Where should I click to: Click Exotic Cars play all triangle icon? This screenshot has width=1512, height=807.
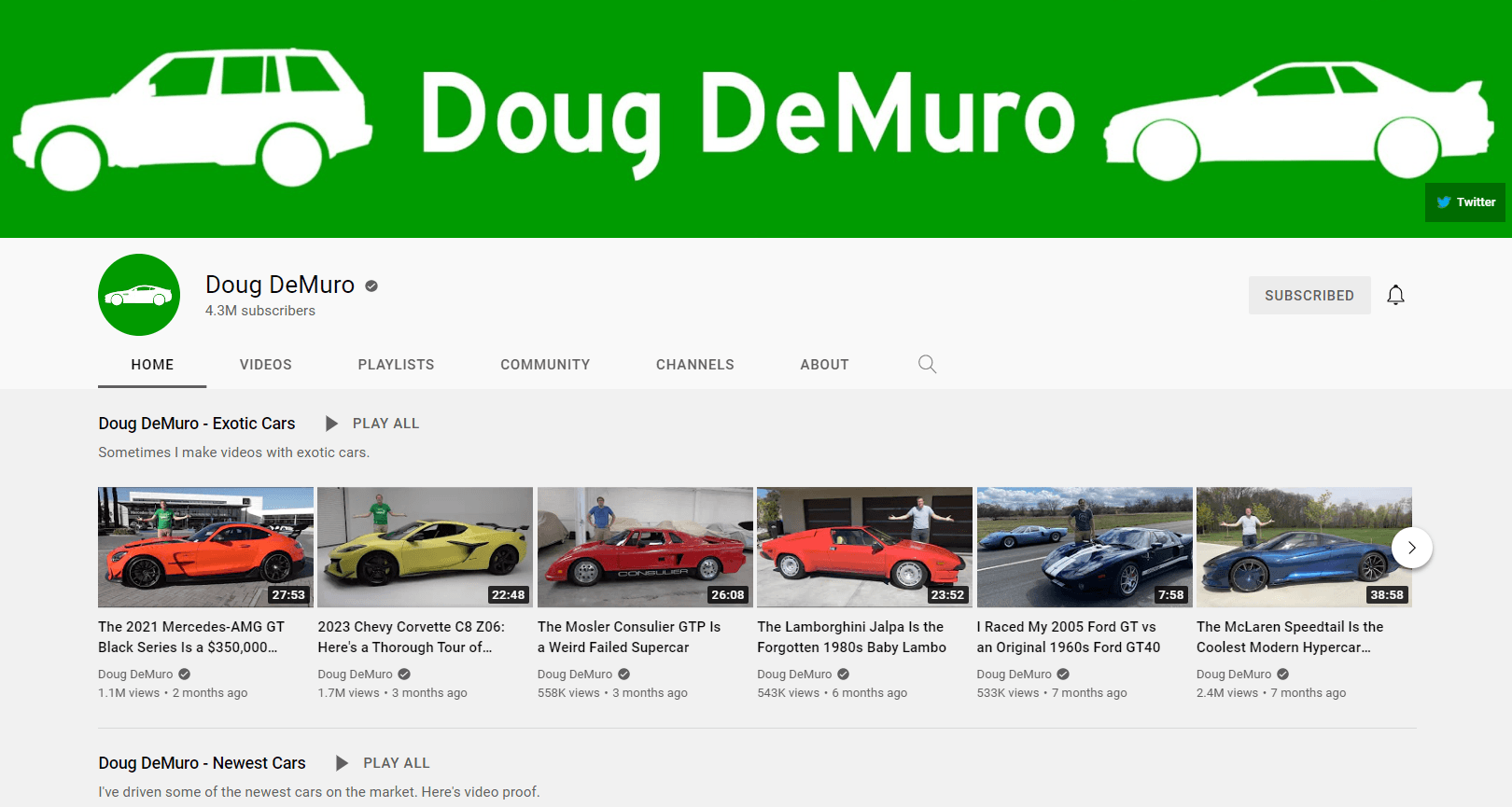[331, 424]
